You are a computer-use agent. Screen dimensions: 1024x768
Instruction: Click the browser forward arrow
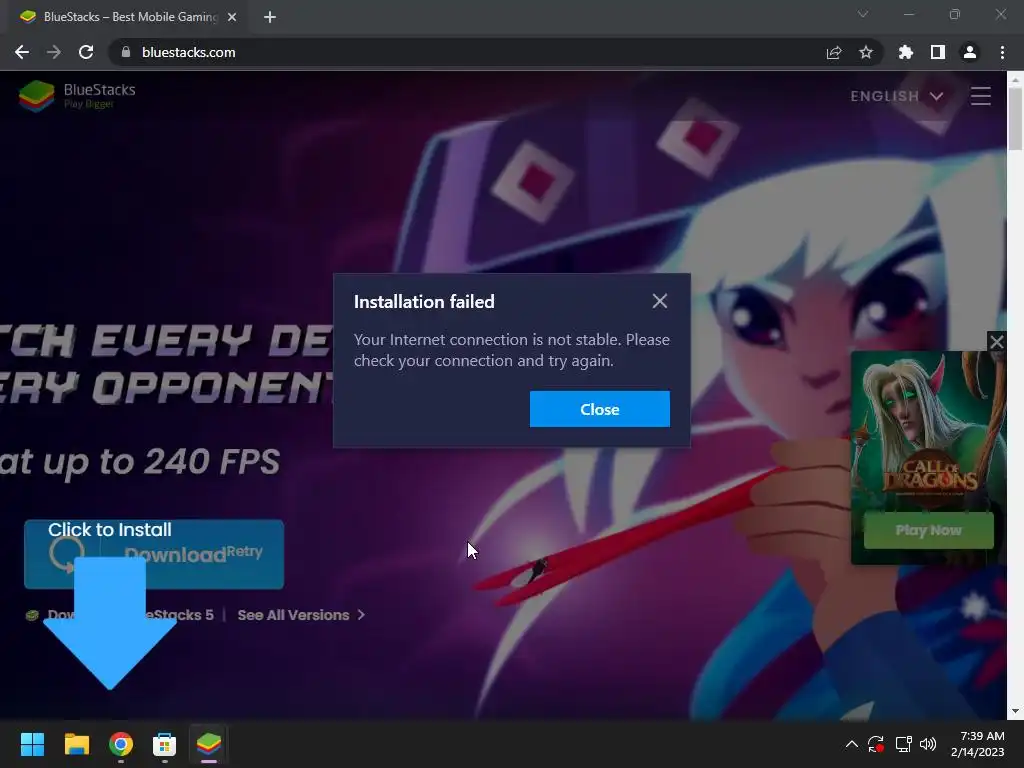point(54,52)
